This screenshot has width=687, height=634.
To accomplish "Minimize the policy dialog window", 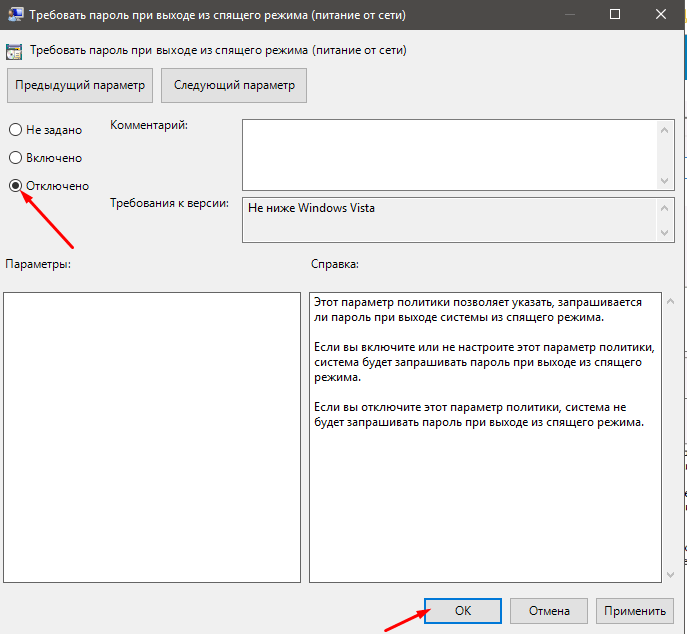I will (569, 14).
